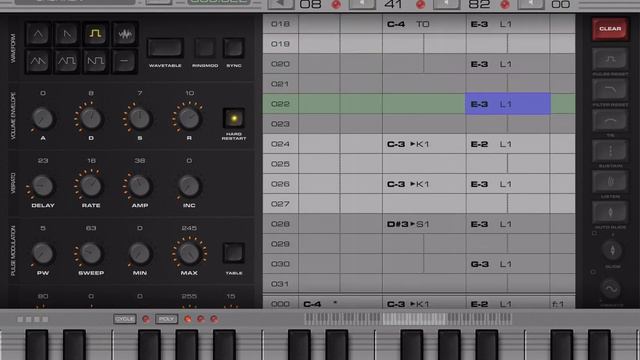Click the volume envelope Attack (A) knob
The image size is (640, 360).
pos(42,119)
